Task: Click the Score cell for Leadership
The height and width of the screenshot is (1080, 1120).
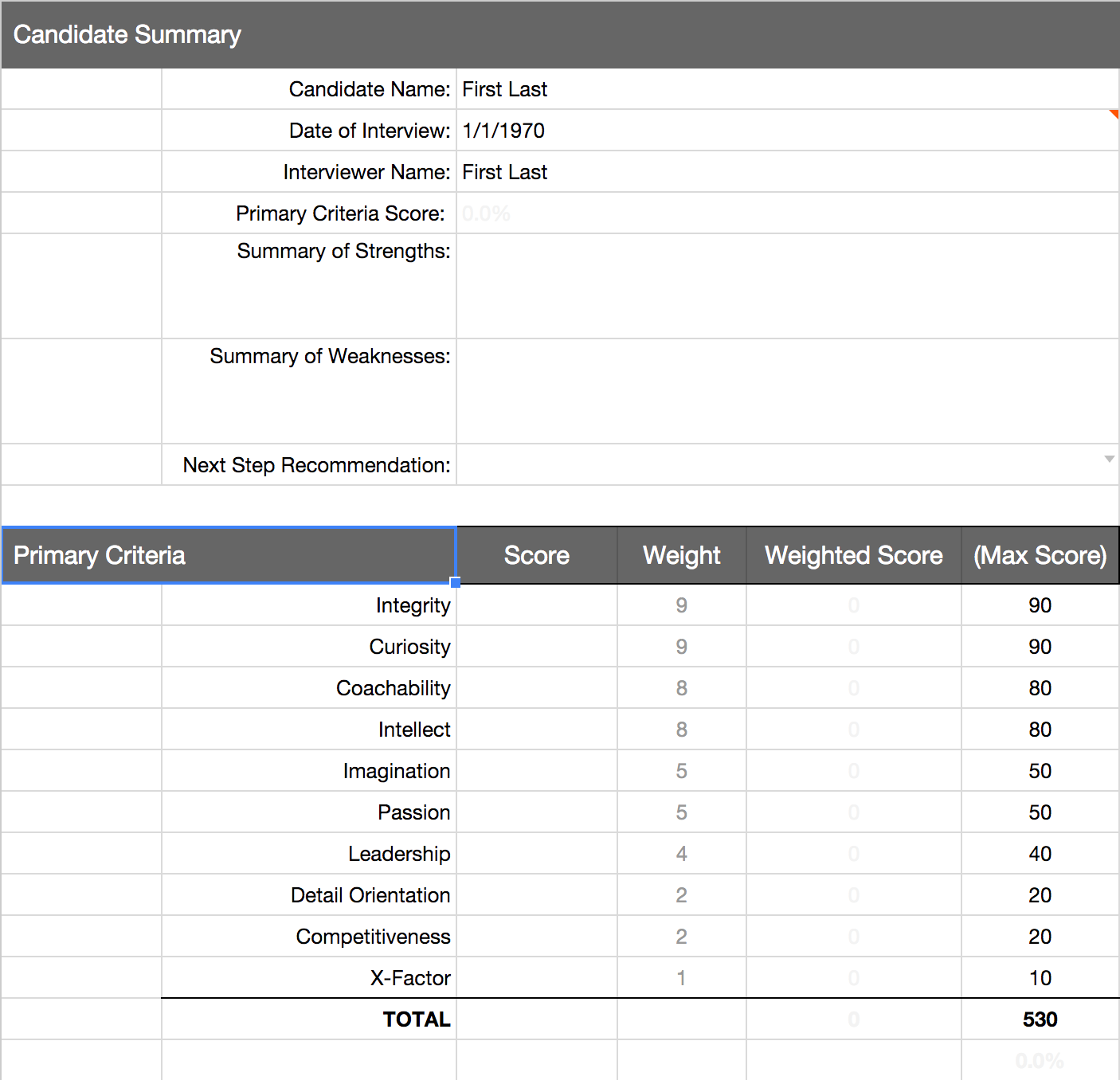Action: coord(537,854)
